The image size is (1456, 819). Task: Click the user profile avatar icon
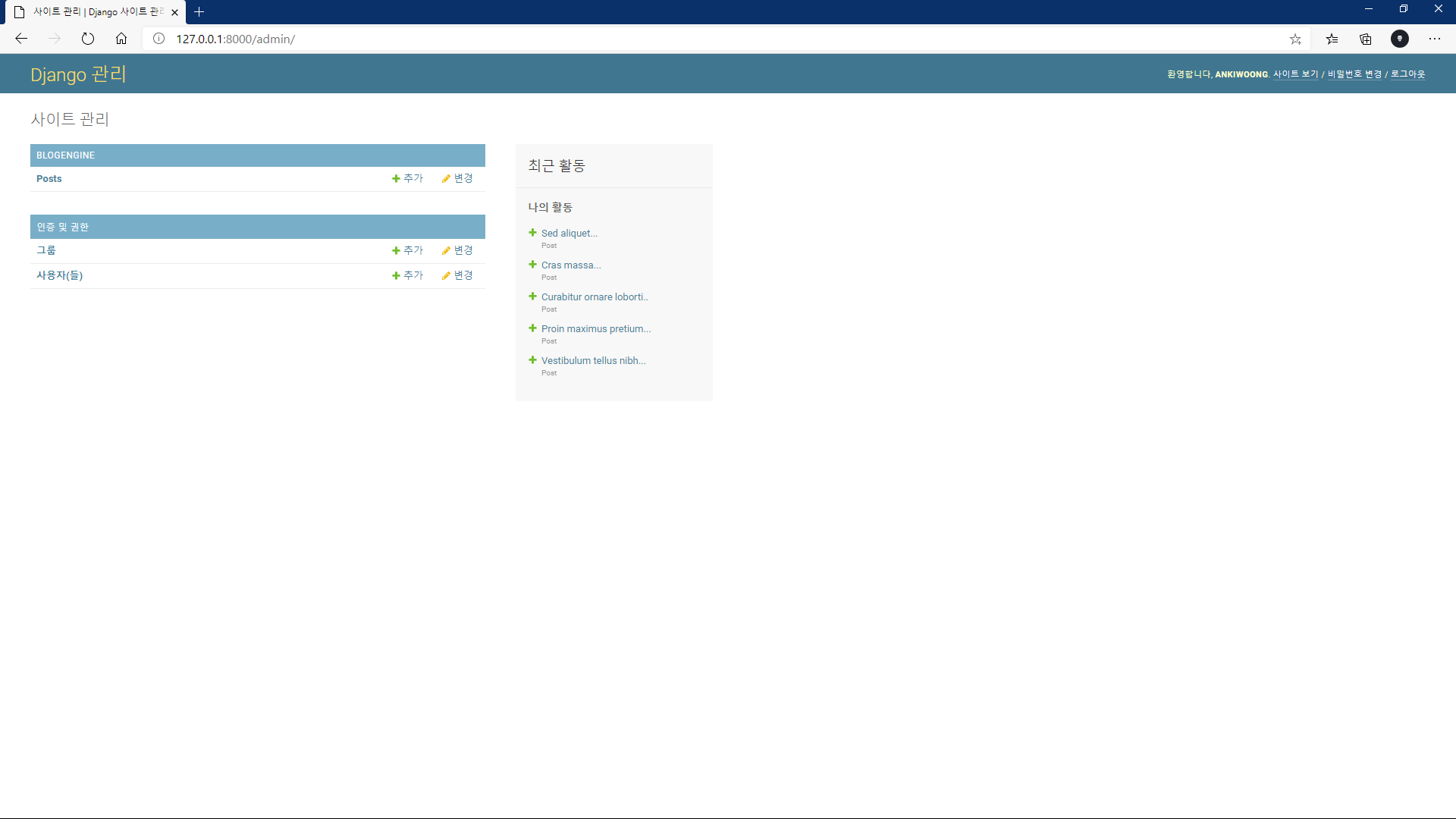pyautogui.click(x=1400, y=39)
